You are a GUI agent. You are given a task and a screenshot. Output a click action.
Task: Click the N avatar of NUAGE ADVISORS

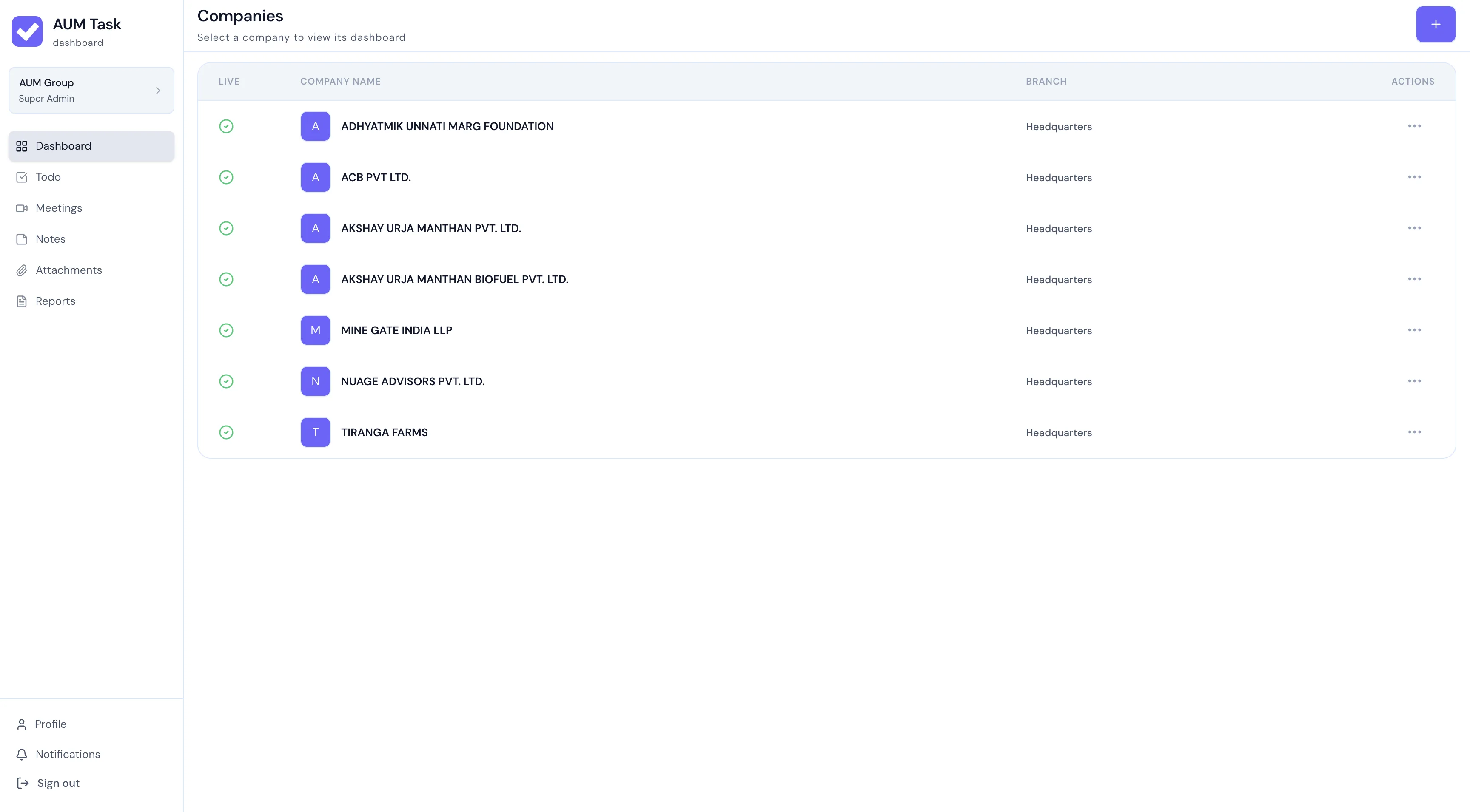tap(316, 381)
